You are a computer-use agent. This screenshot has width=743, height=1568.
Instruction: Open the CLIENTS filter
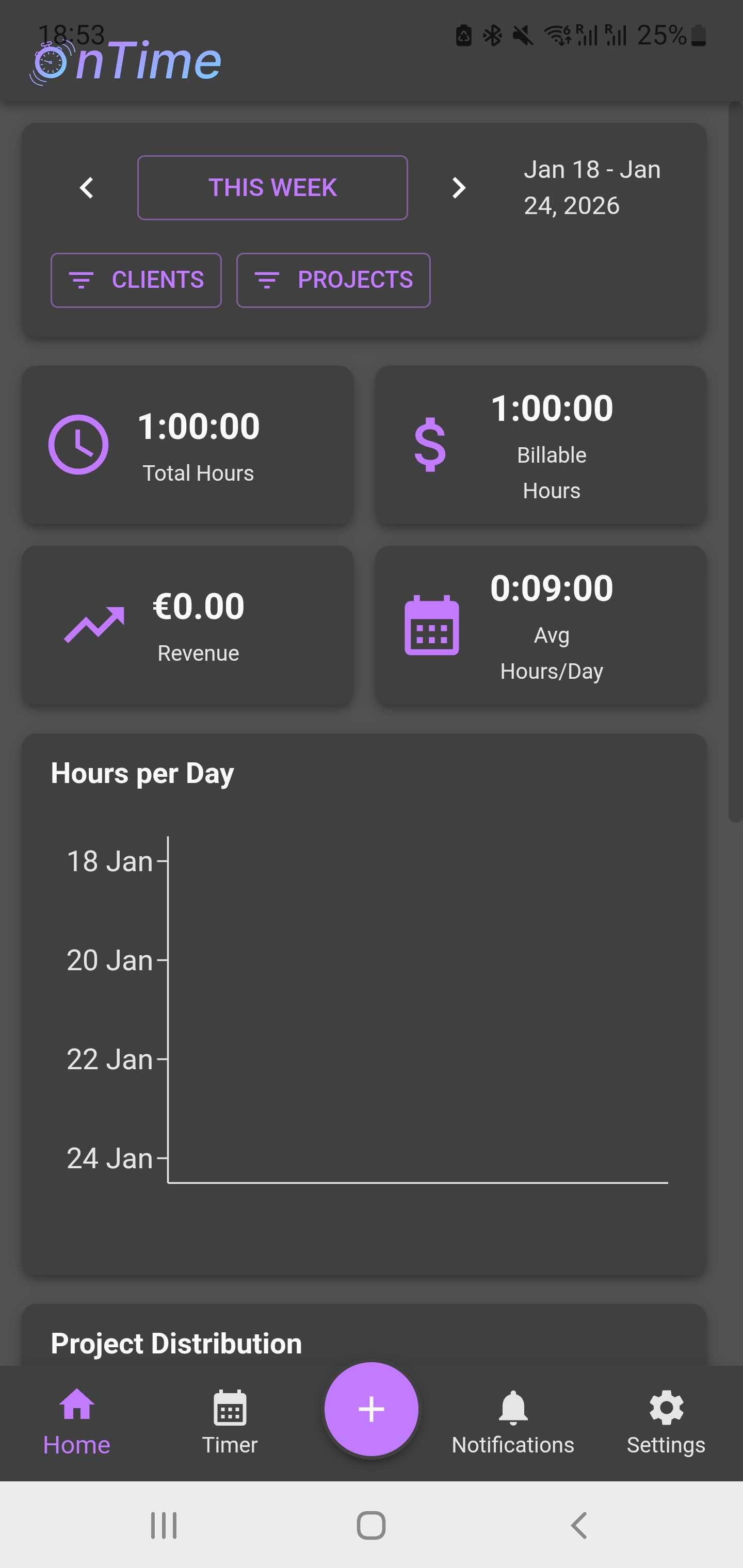(x=136, y=280)
